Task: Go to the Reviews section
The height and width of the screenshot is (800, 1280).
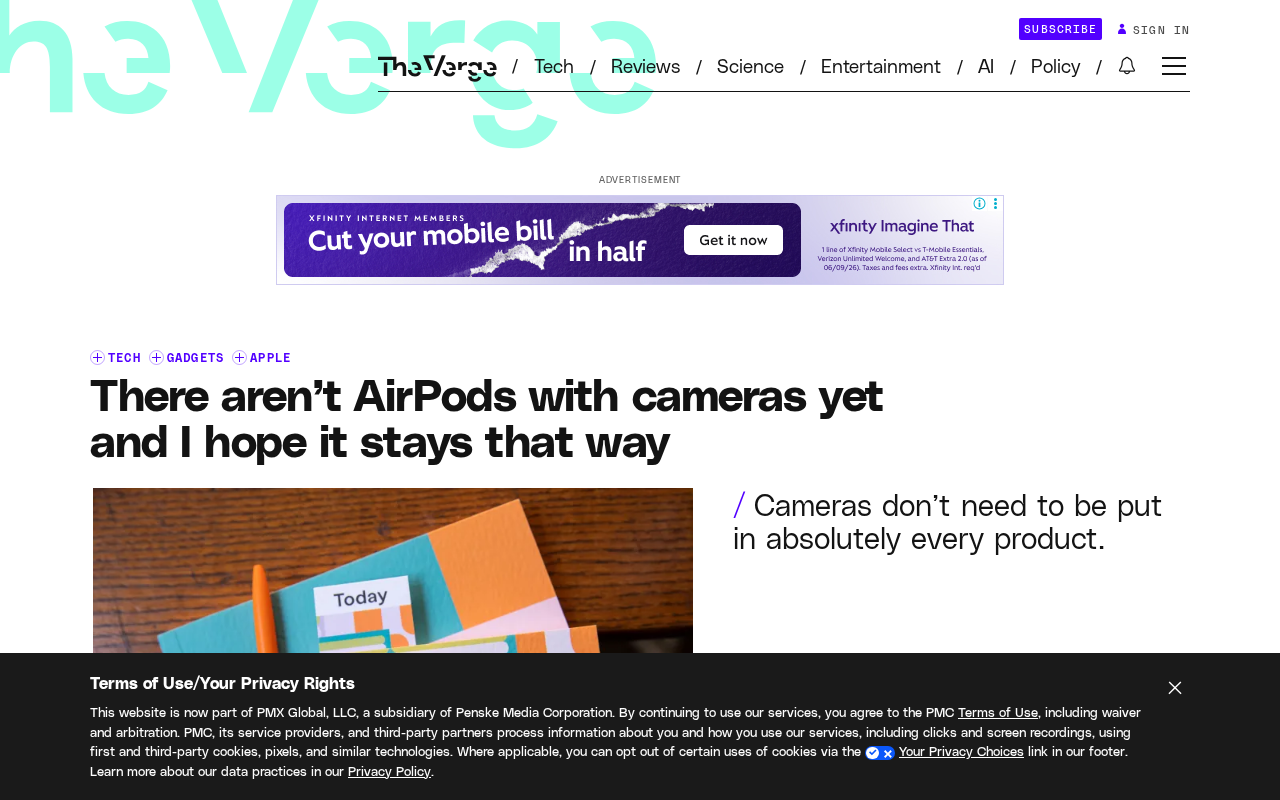Action: 645,67
